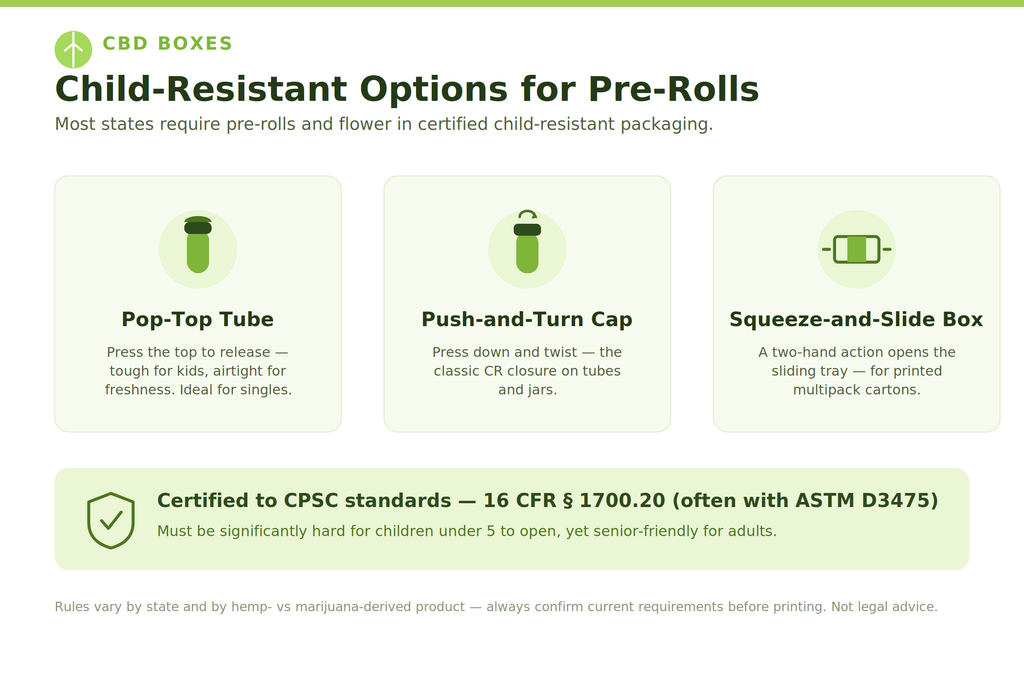This screenshot has height=683, width=1024.
Task: Click the shield checkmark certification icon
Action: (111, 520)
